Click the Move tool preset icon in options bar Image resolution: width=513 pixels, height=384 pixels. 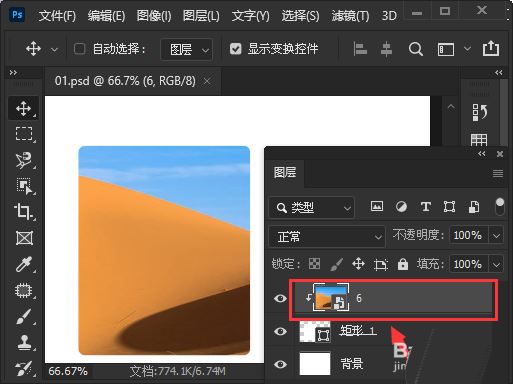click(33, 49)
